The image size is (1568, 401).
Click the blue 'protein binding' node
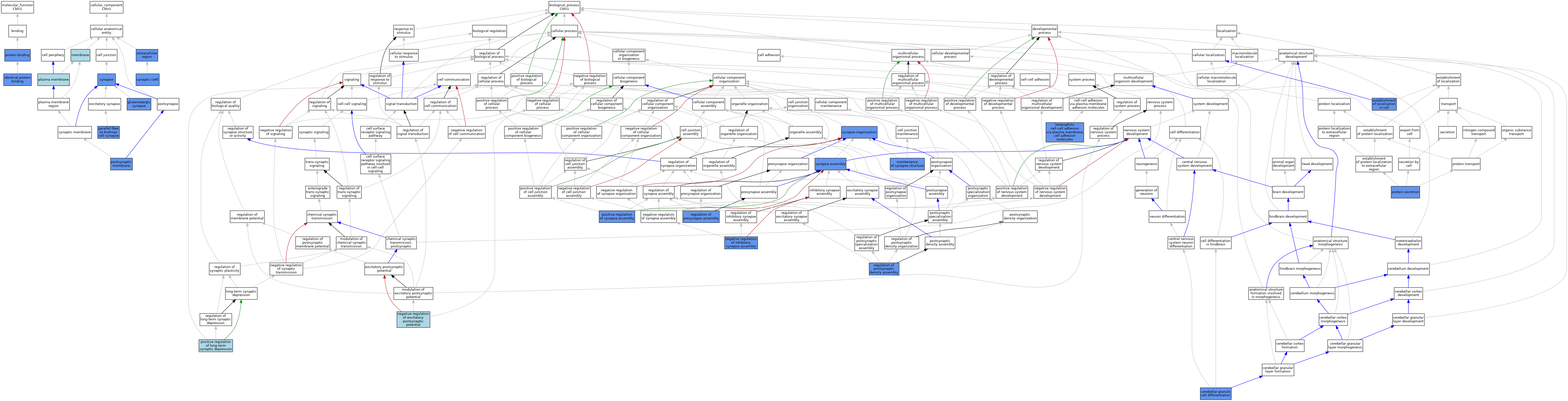17,55
